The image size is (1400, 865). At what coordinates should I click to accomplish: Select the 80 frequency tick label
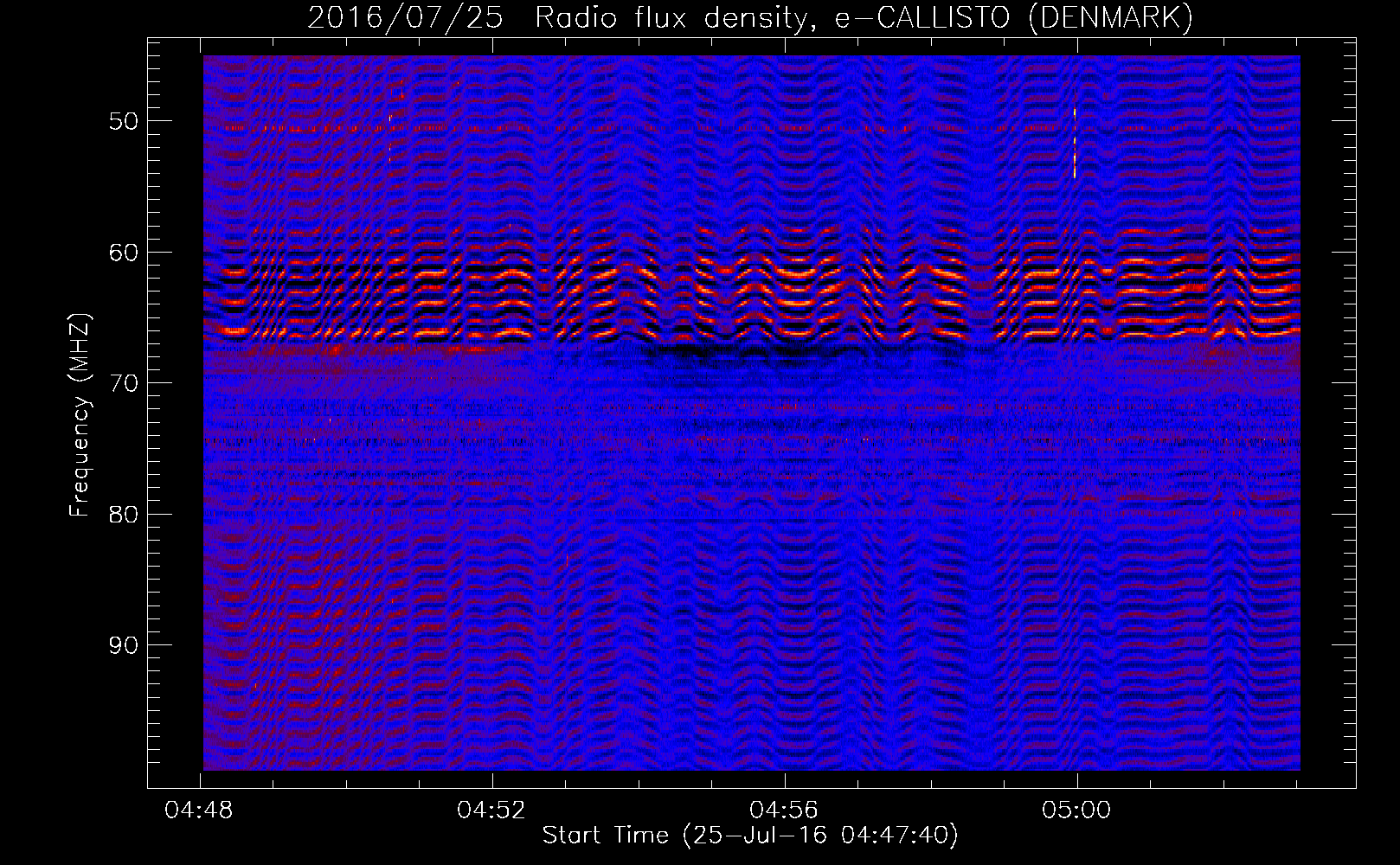(124, 515)
